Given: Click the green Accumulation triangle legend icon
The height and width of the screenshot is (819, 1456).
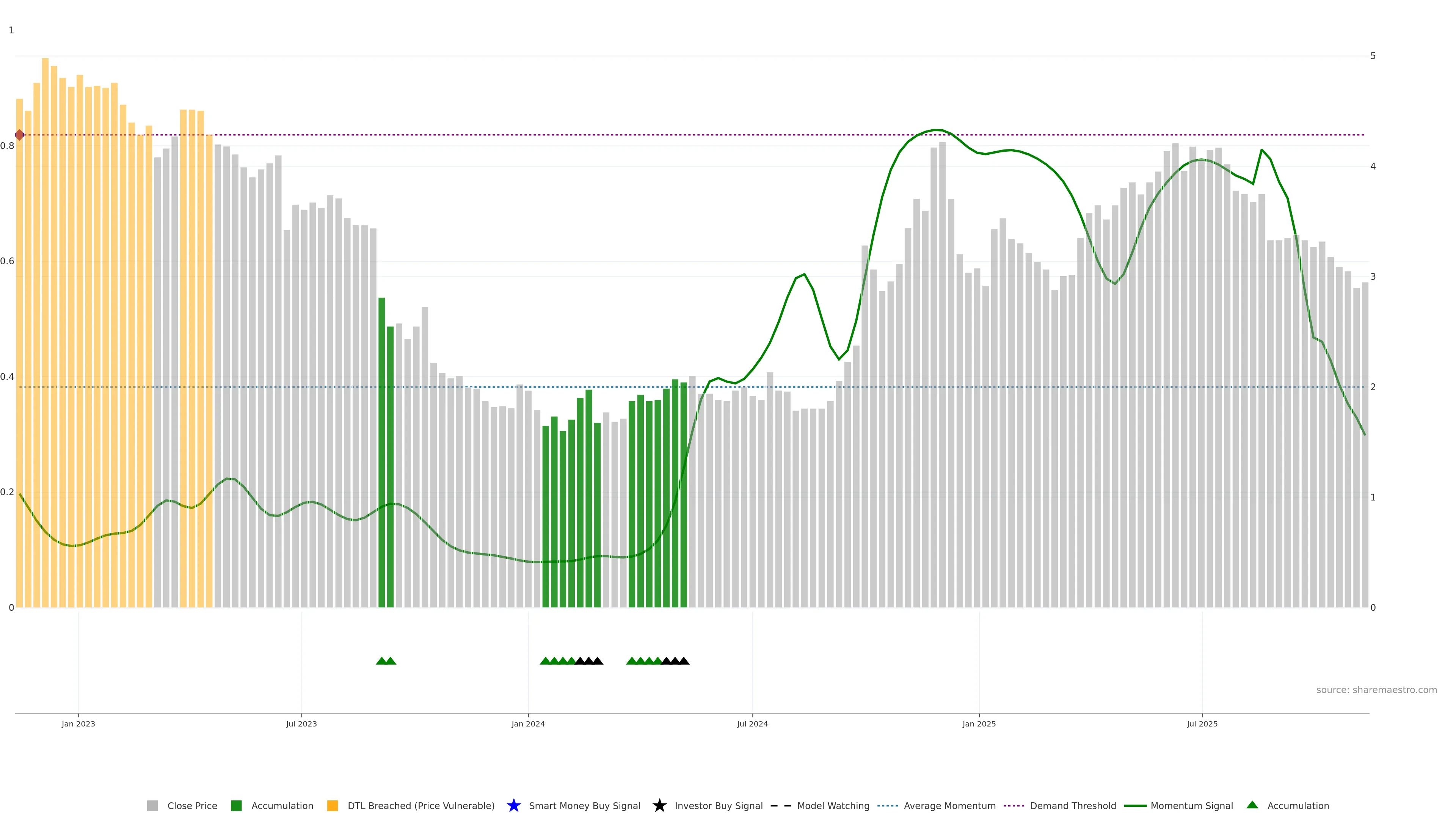Looking at the screenshot, I should 1252,805.
